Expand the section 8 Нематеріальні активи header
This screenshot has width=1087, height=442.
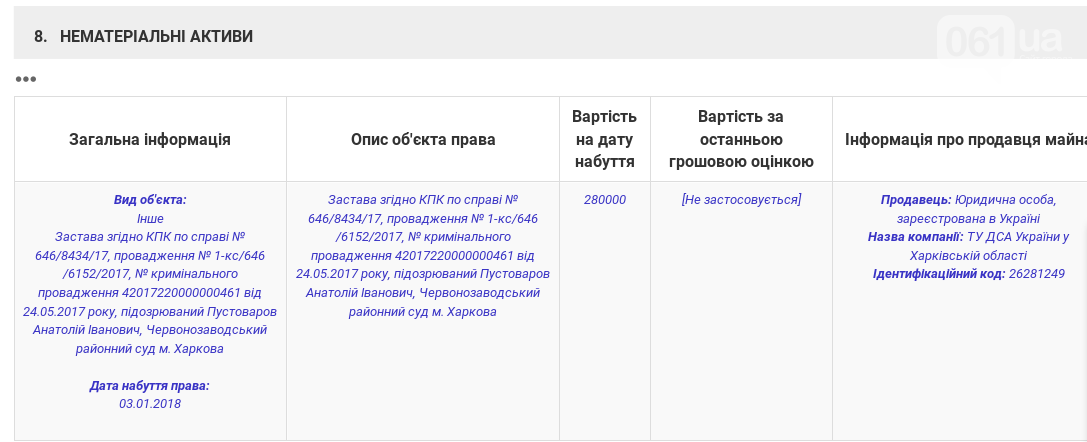tap(156, 36)
